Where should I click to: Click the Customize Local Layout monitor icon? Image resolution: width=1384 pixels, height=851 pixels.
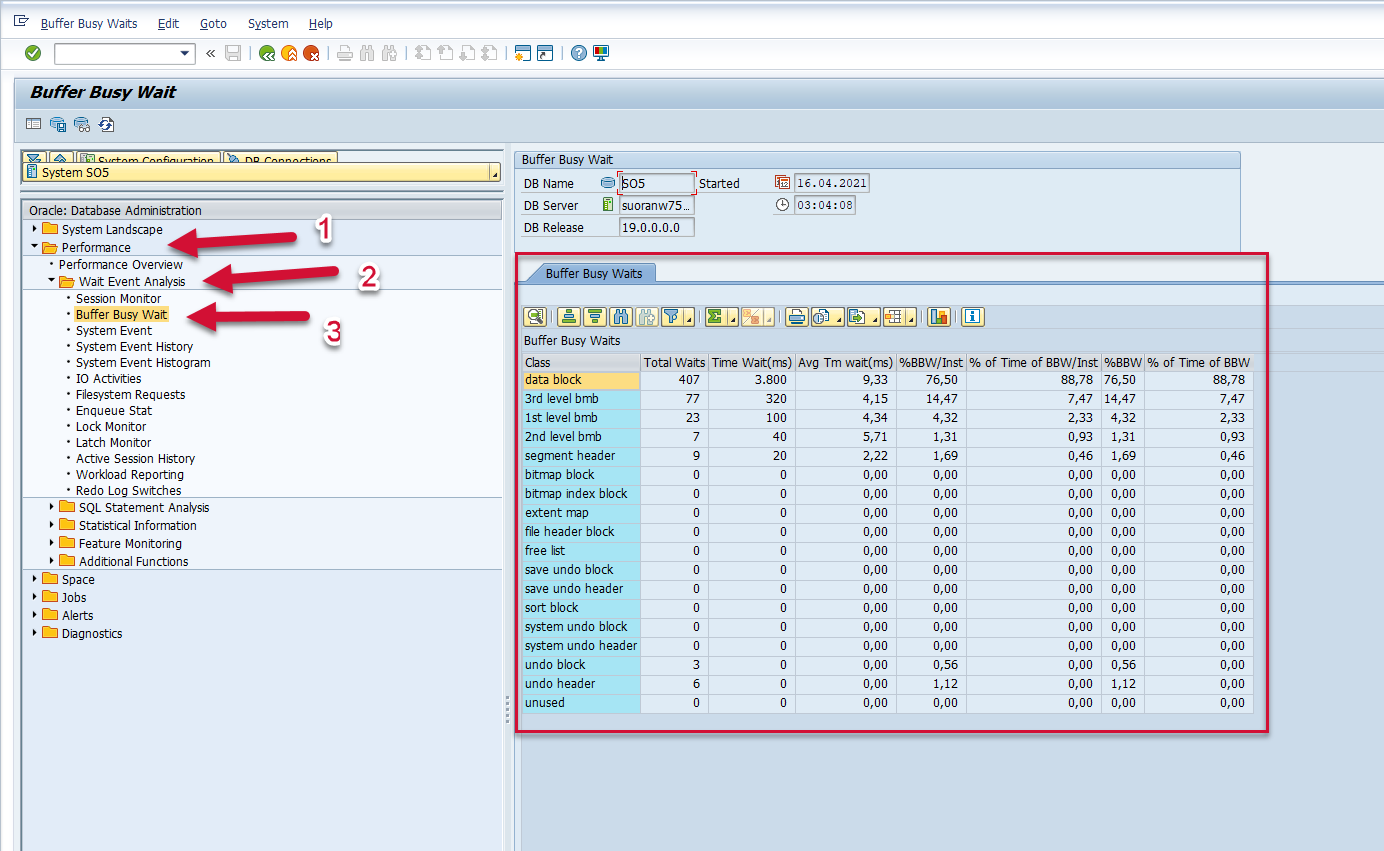[x=601, y=53]
